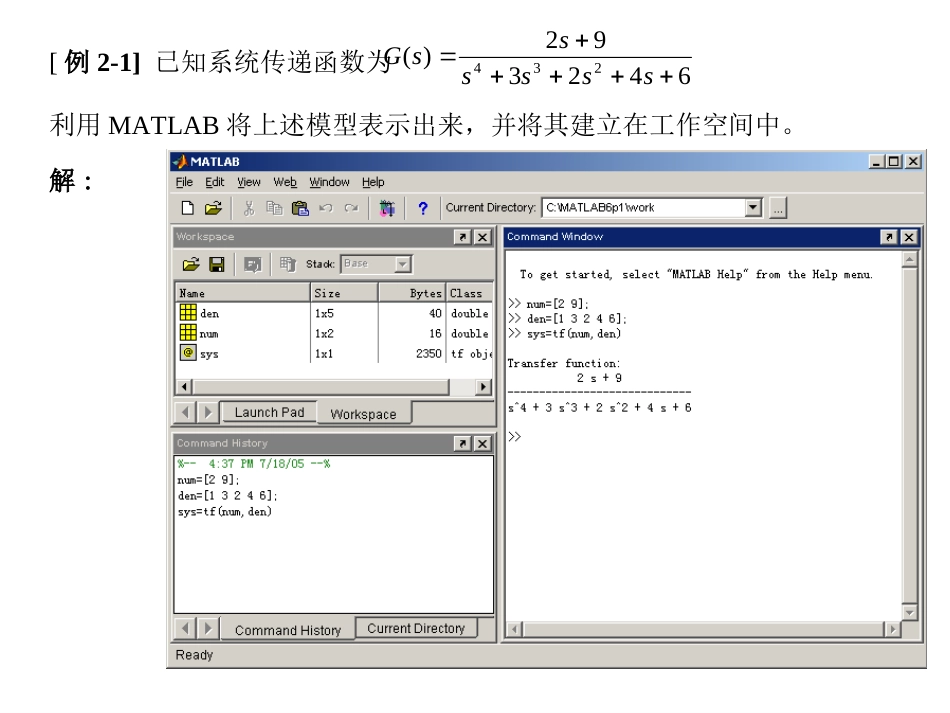This screenshot has height=713, width=950.
Task: Open the Edit menu
Action: point(214,182)
